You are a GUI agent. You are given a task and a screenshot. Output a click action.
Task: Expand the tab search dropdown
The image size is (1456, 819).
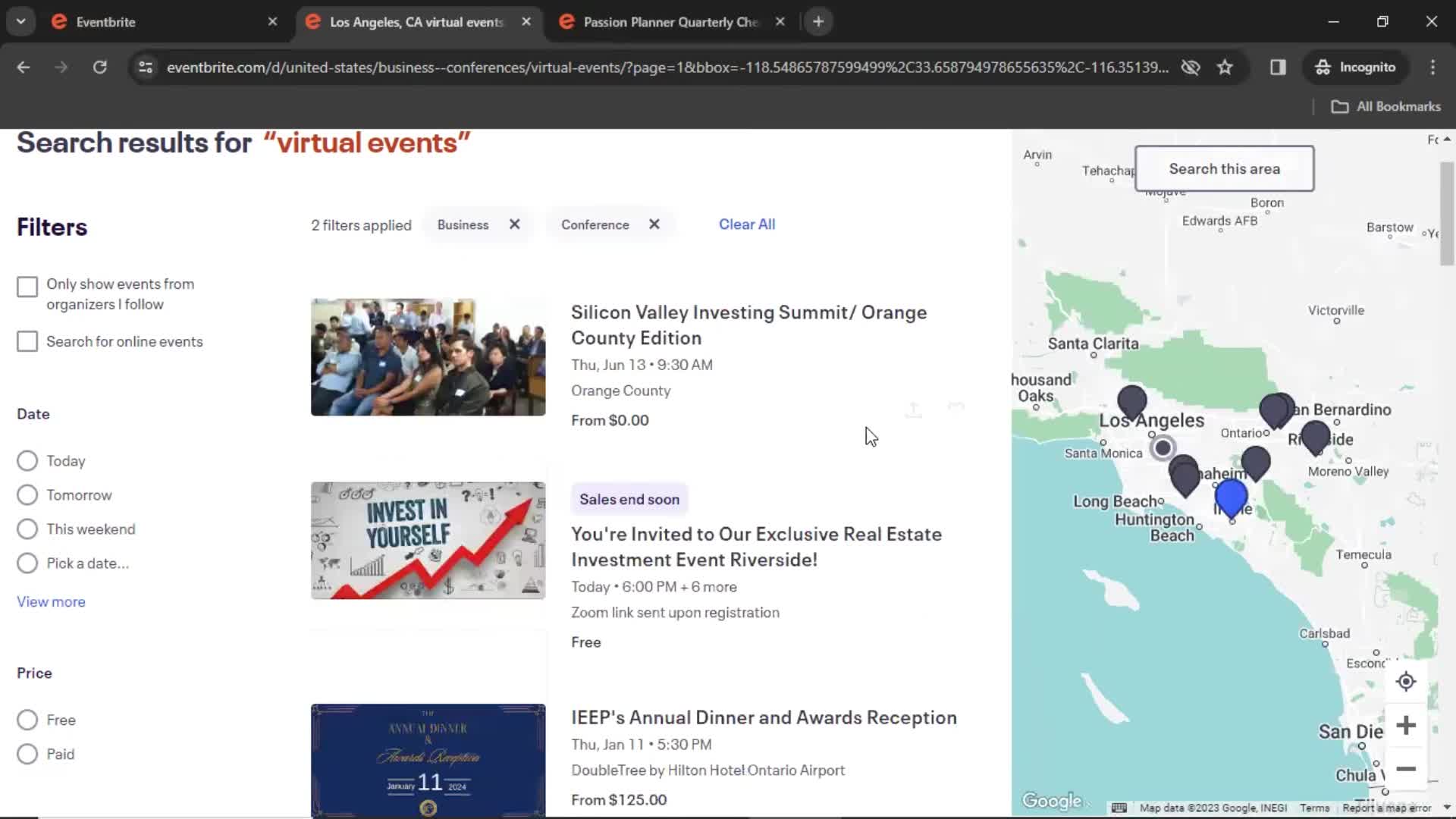21,22
